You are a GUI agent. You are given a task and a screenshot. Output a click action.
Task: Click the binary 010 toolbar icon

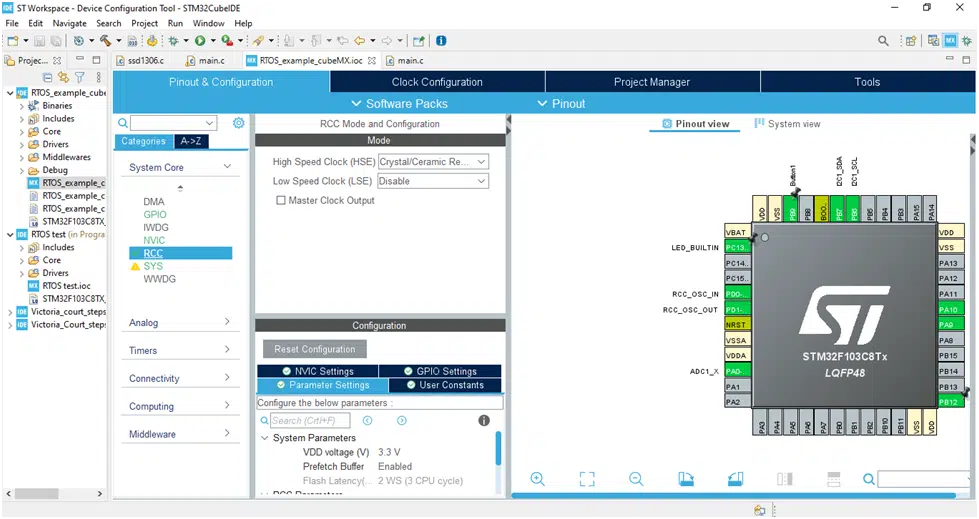pyautogui.click(x=132, y=41)
